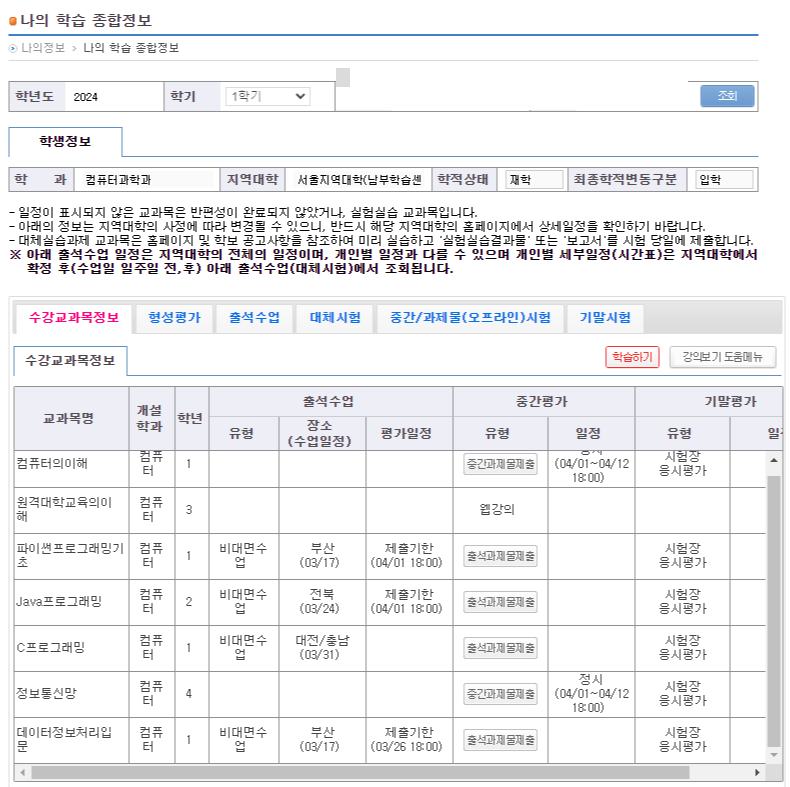
Task: Open the 형성평가 tab
Action: [174, 317]
